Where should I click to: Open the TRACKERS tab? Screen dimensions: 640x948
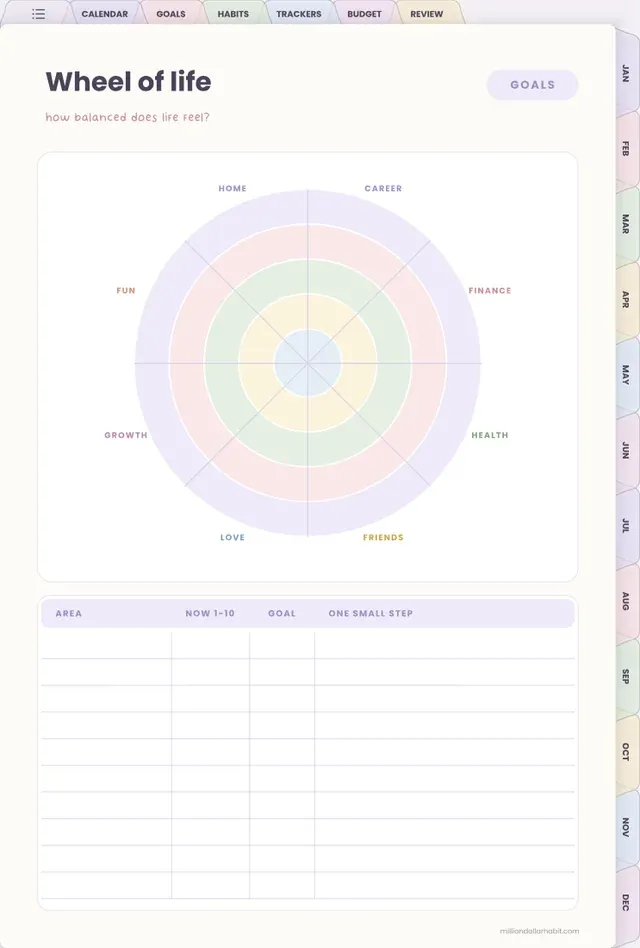(x=299, y=13)
